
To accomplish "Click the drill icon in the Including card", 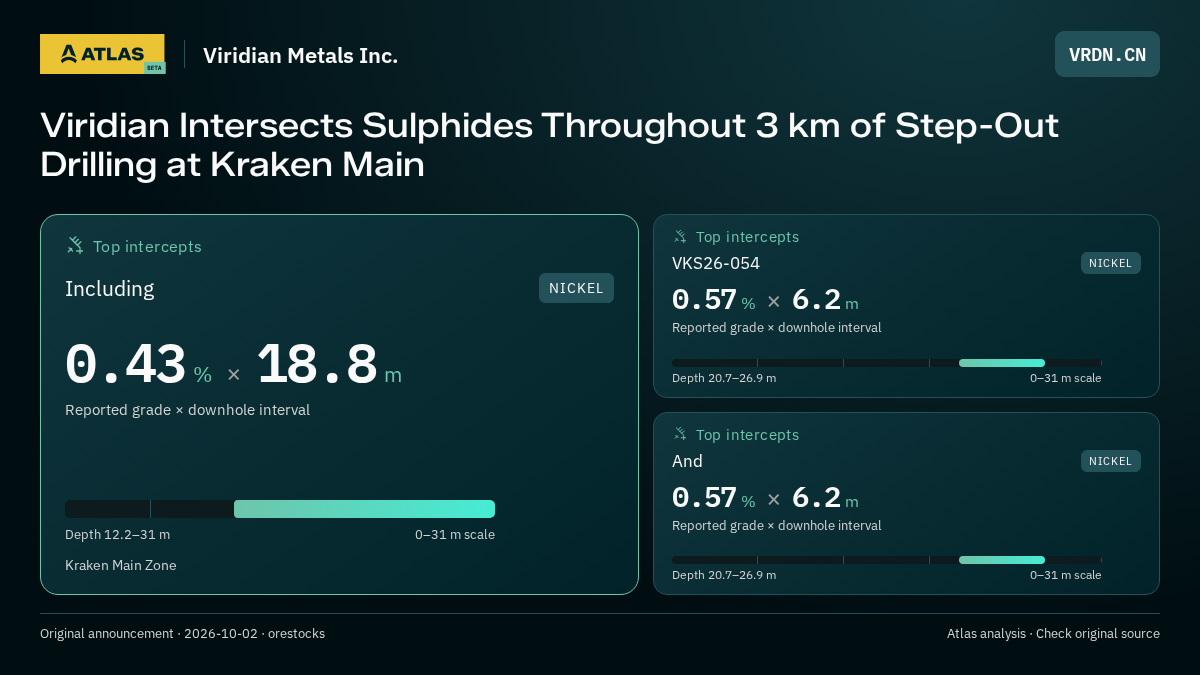I will click(74, 245).
